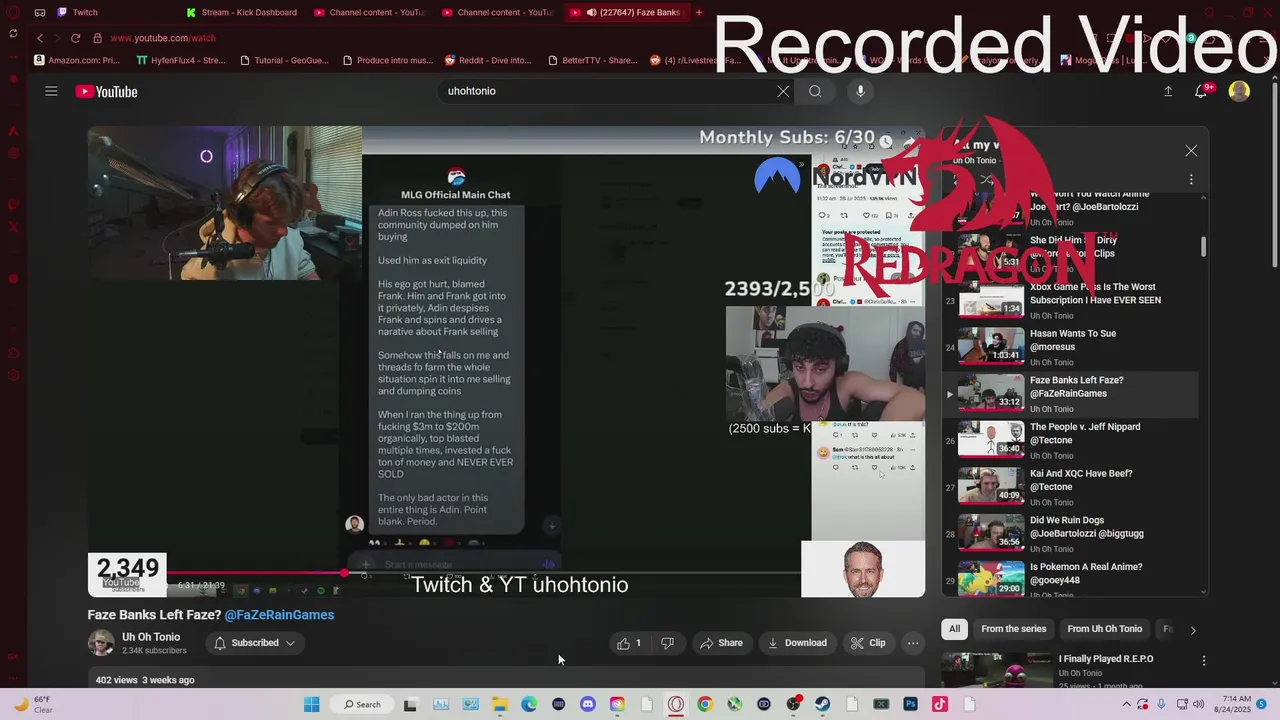This screenshot has width=1280, height=720.
Task: Seek using the video progress scrubber
Action: pos(346,573)
